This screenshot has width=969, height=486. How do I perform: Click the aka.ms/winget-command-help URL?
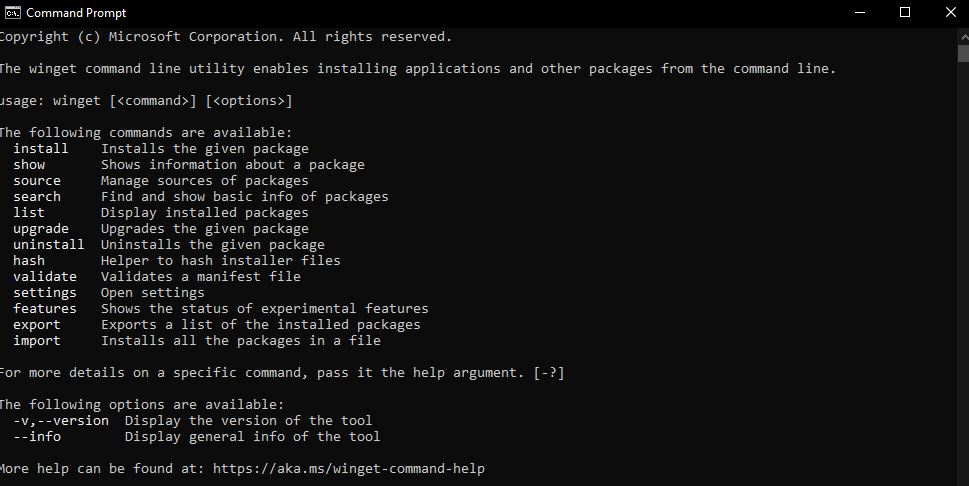[349, 469]
